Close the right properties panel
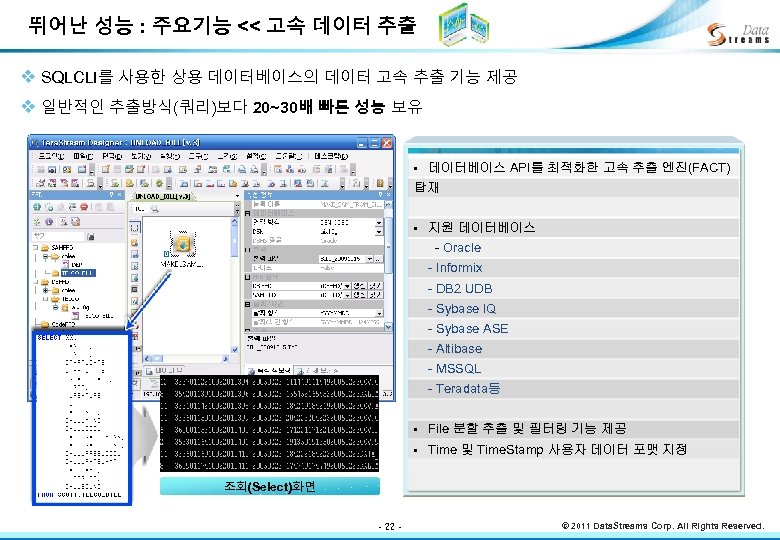780x540 pixels. coord(389,194)
